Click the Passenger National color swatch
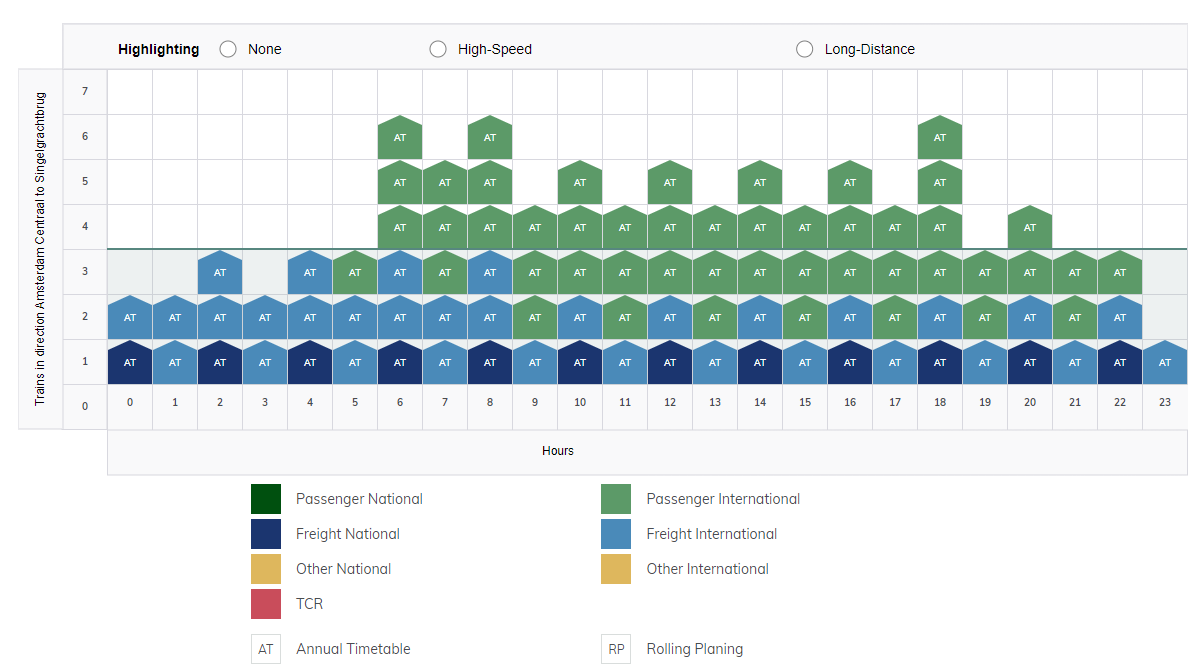Screen dimensions: 1202x669 click(x=266, y=499)
